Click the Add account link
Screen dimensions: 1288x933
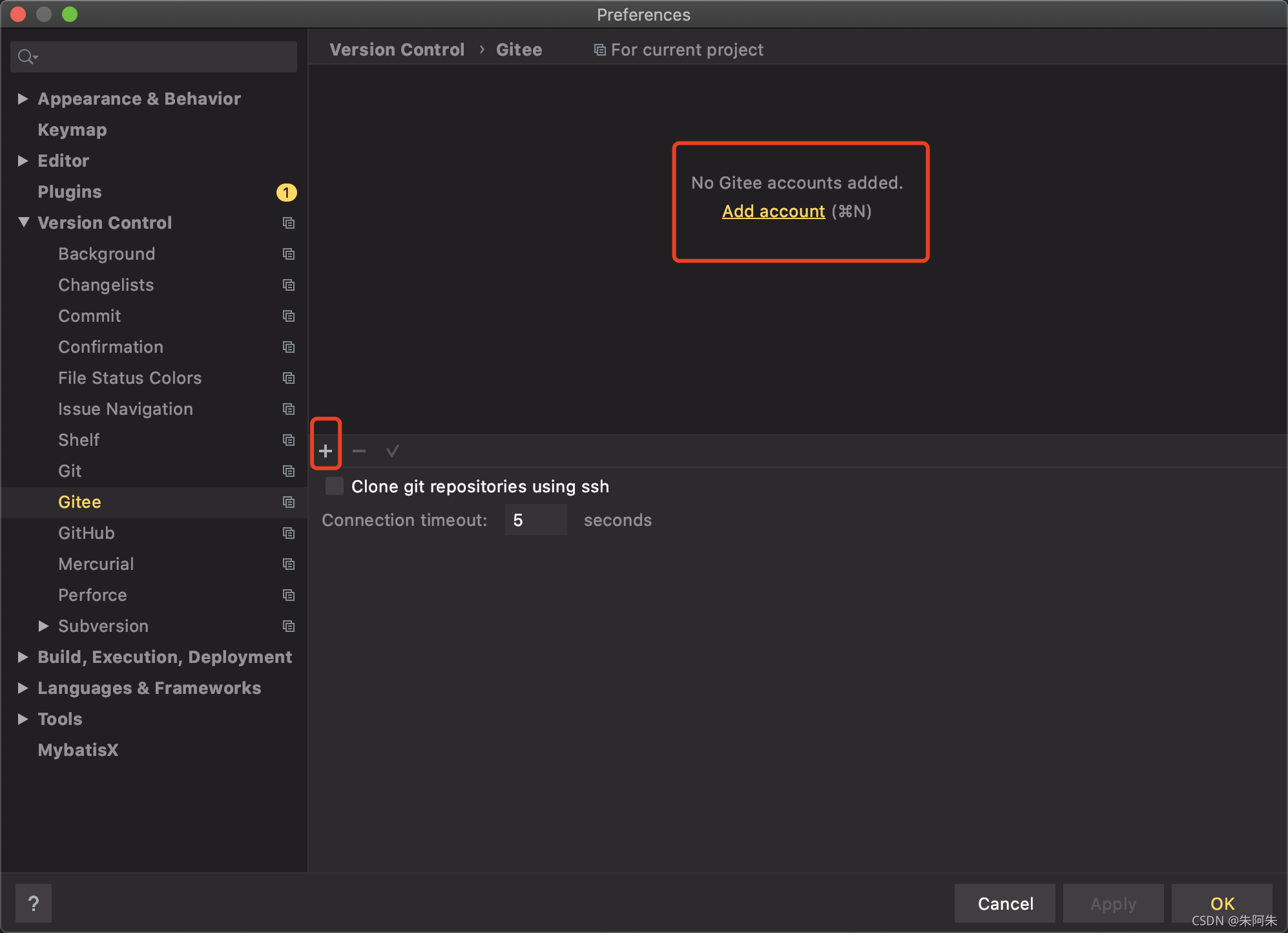(773, 211)
